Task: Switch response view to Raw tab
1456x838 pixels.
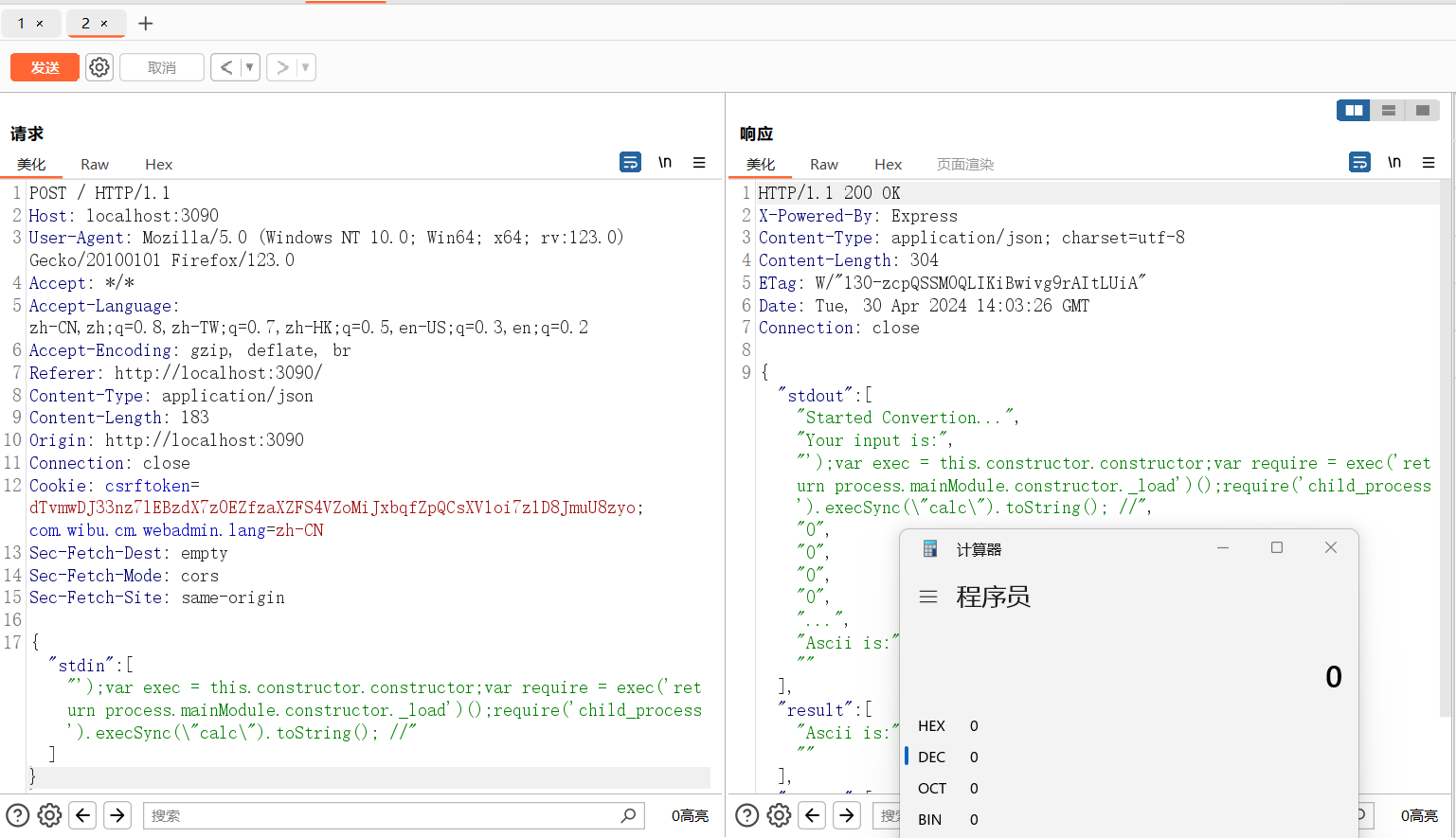Action: (x=824, y=164)
